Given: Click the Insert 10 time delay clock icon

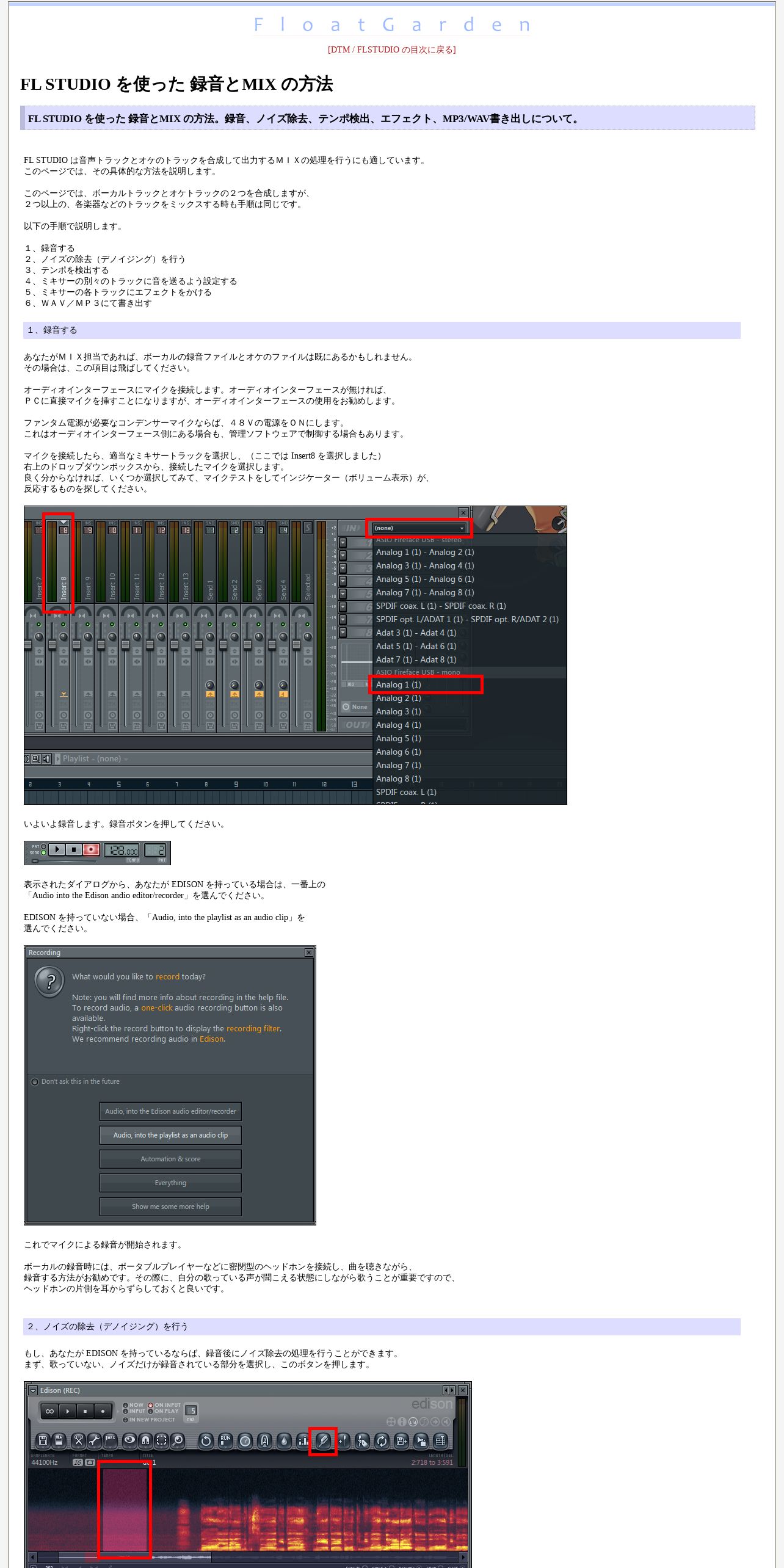Looking at the screenshot, I should pos(112,714).
